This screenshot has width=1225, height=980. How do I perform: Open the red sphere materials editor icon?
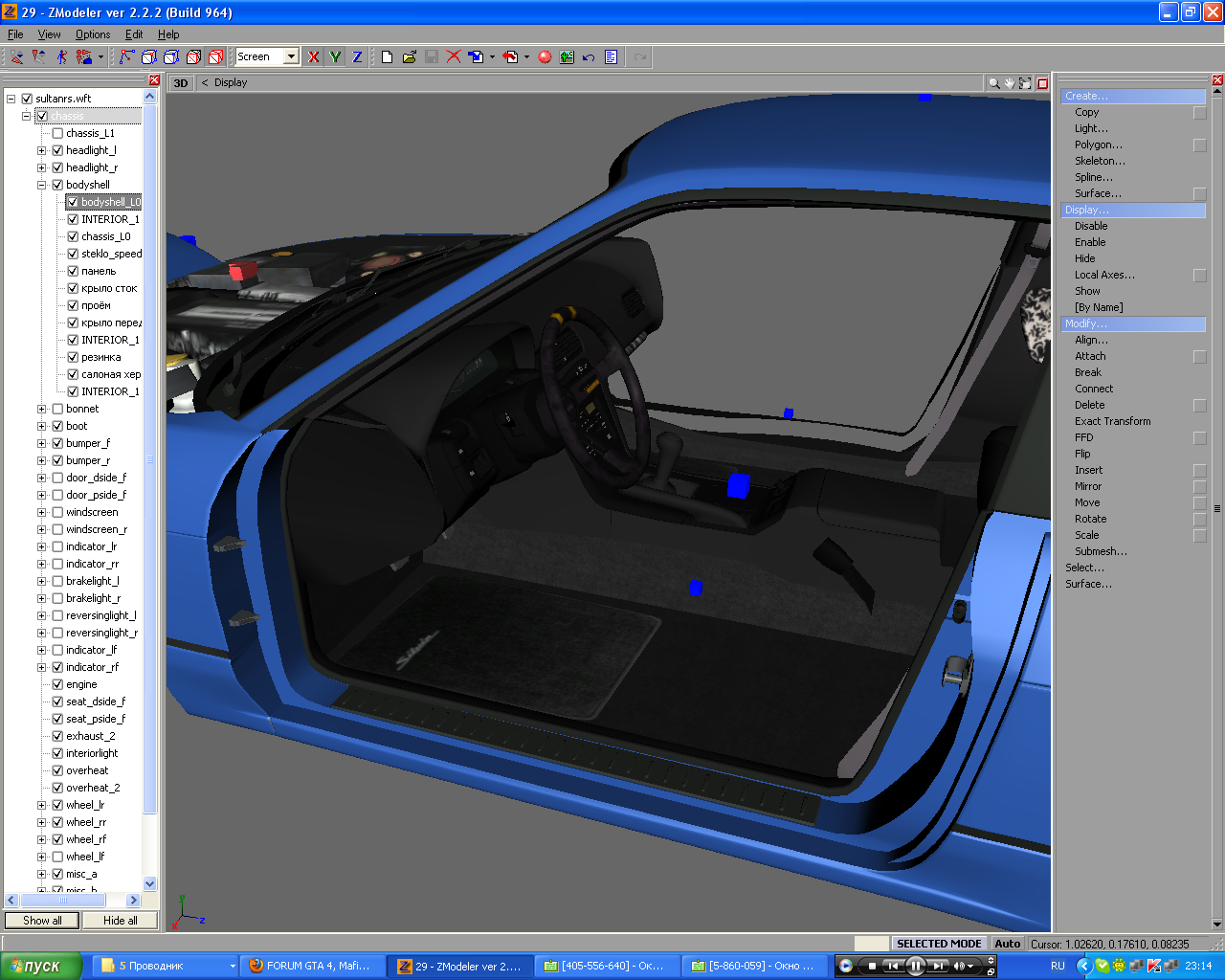click(545, 57)
